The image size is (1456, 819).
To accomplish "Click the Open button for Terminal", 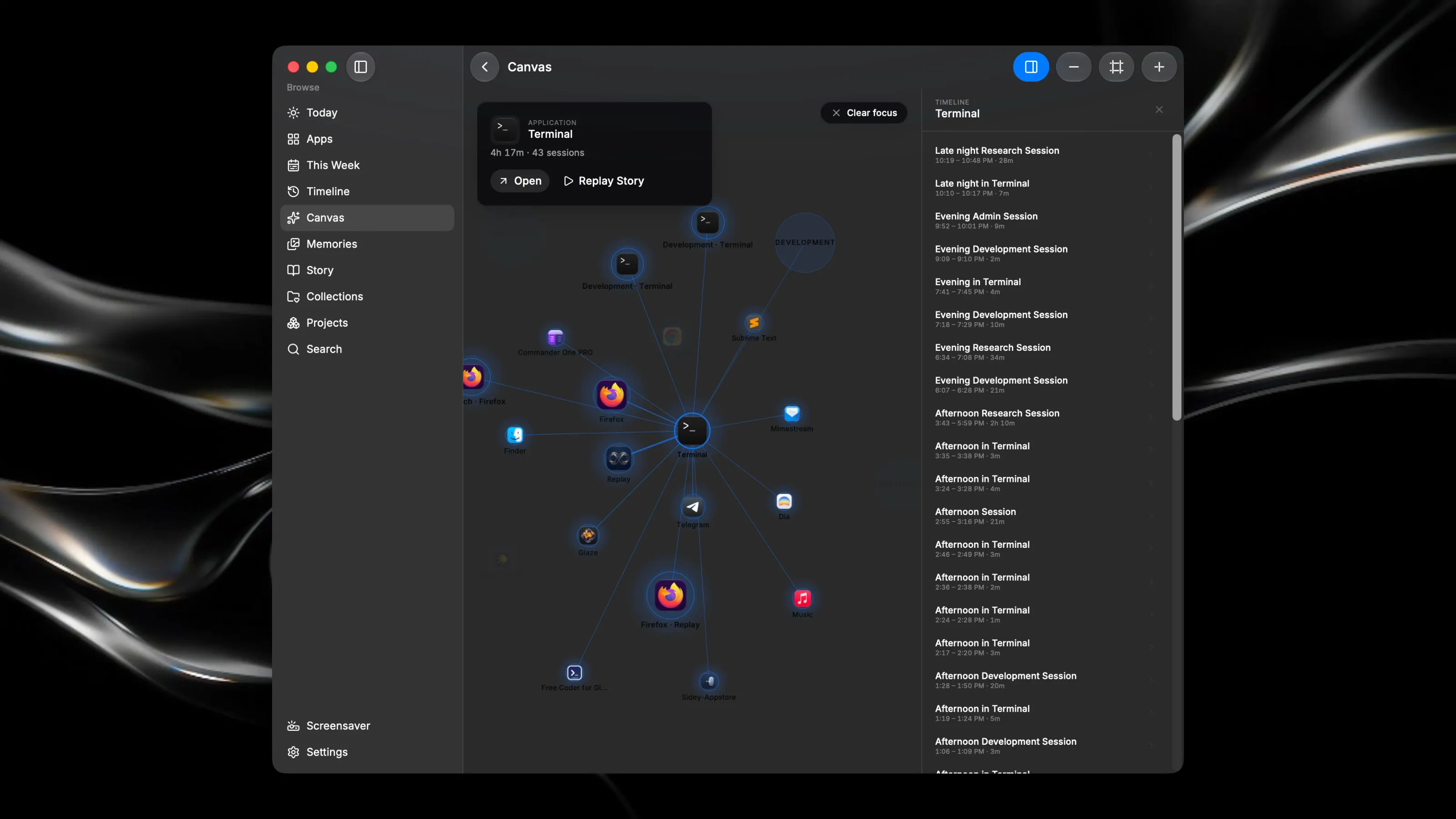I will coord(520,181).
